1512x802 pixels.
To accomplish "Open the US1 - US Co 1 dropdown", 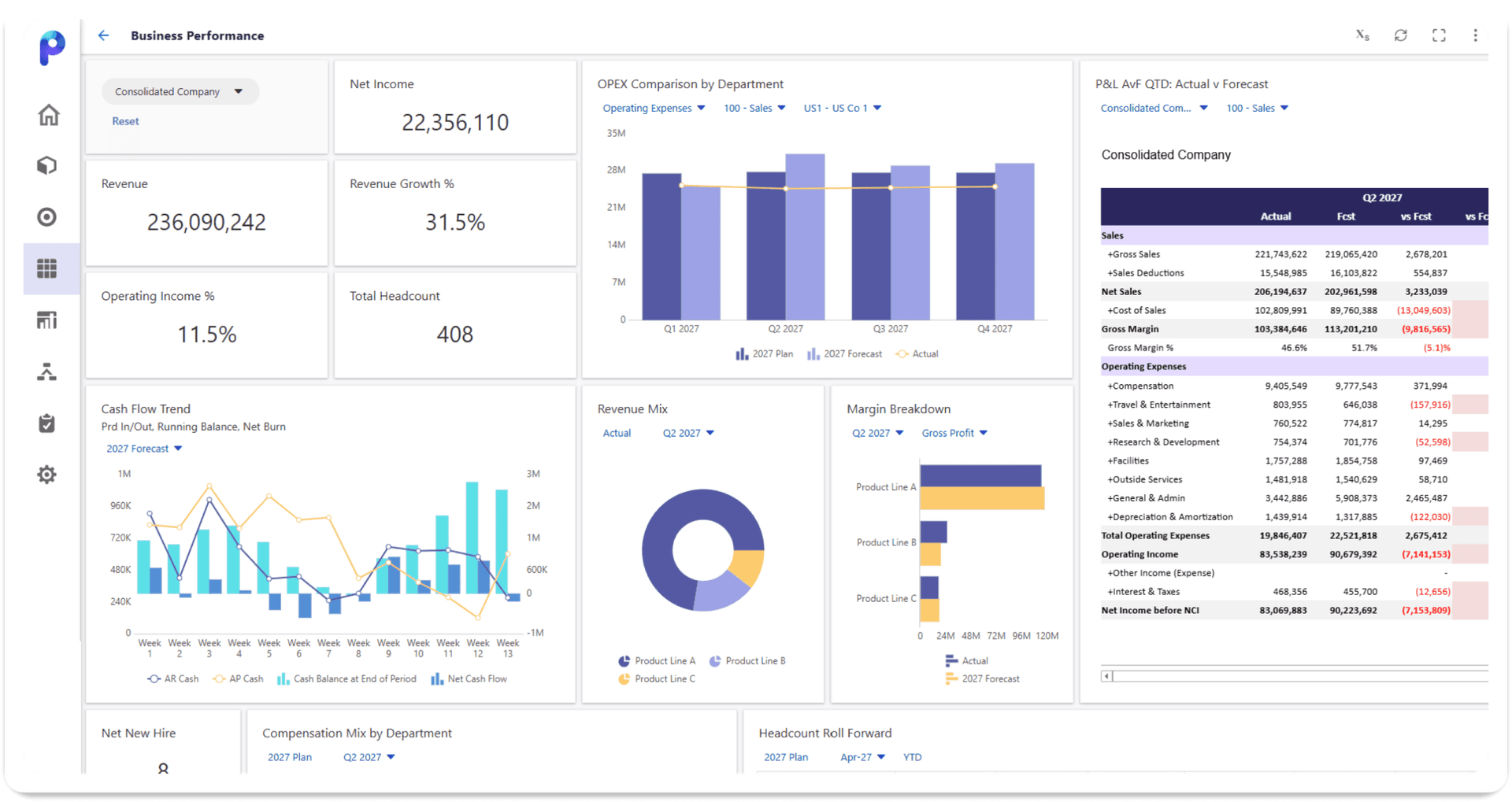I will (842, 108).
